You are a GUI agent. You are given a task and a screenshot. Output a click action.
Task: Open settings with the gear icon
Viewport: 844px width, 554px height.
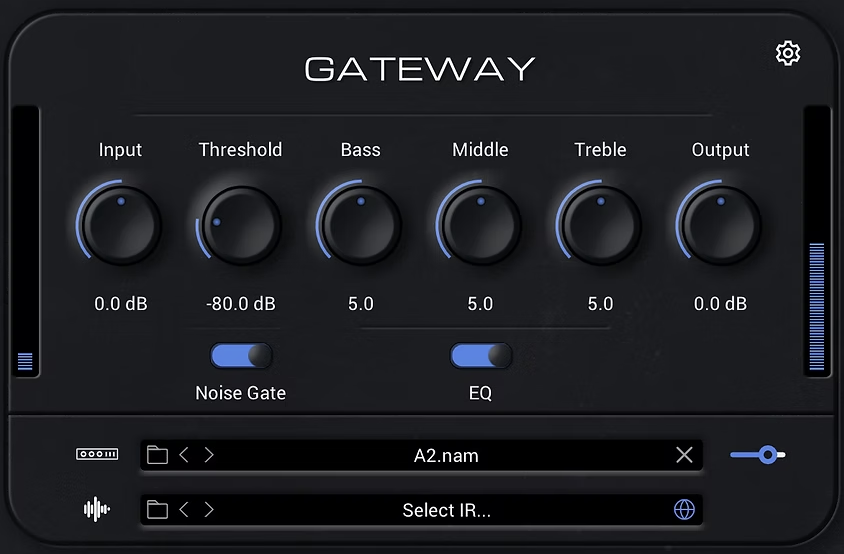787,53
